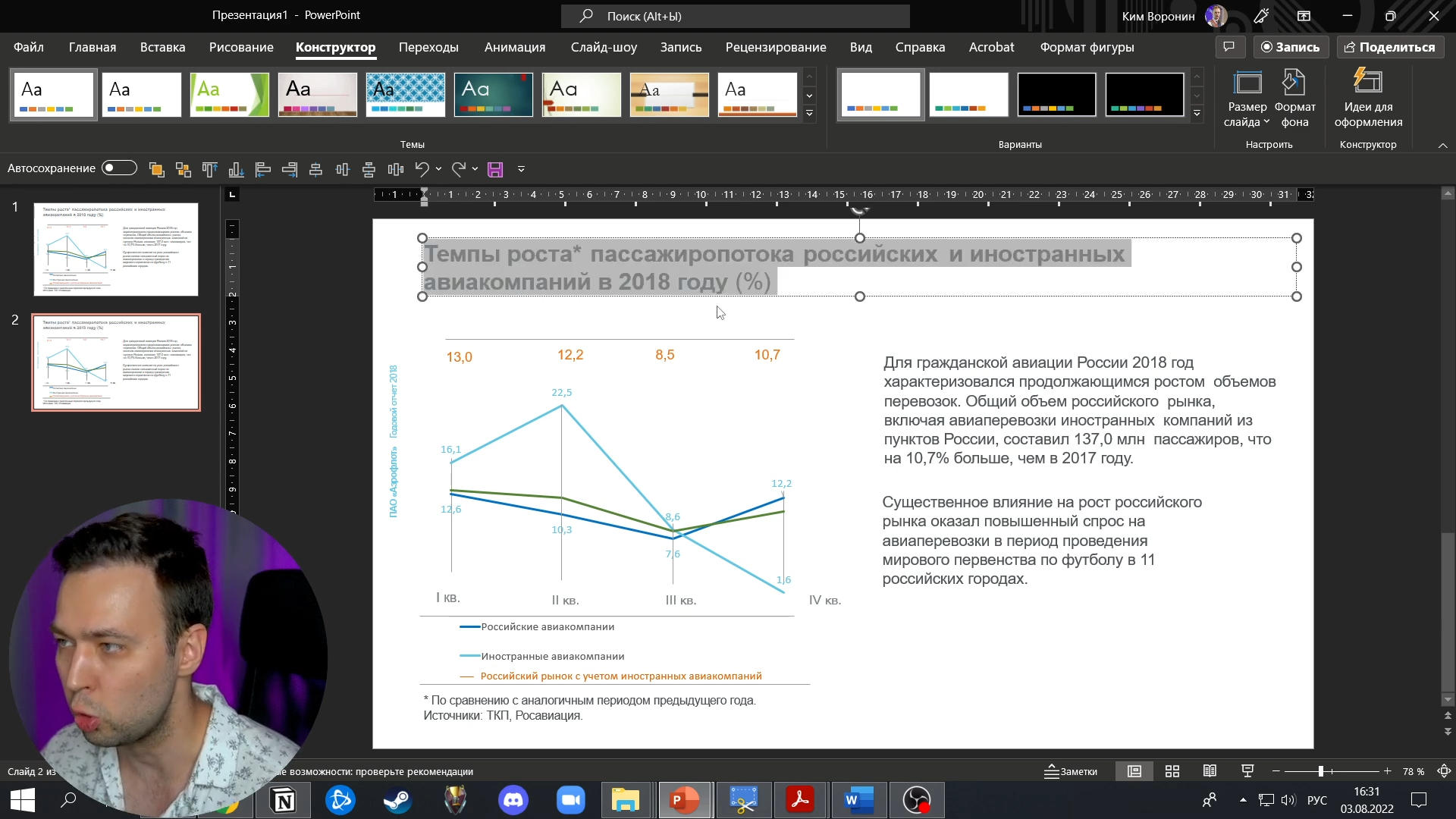
Task: Click the Поделиться button
Action: (1389, 47)
